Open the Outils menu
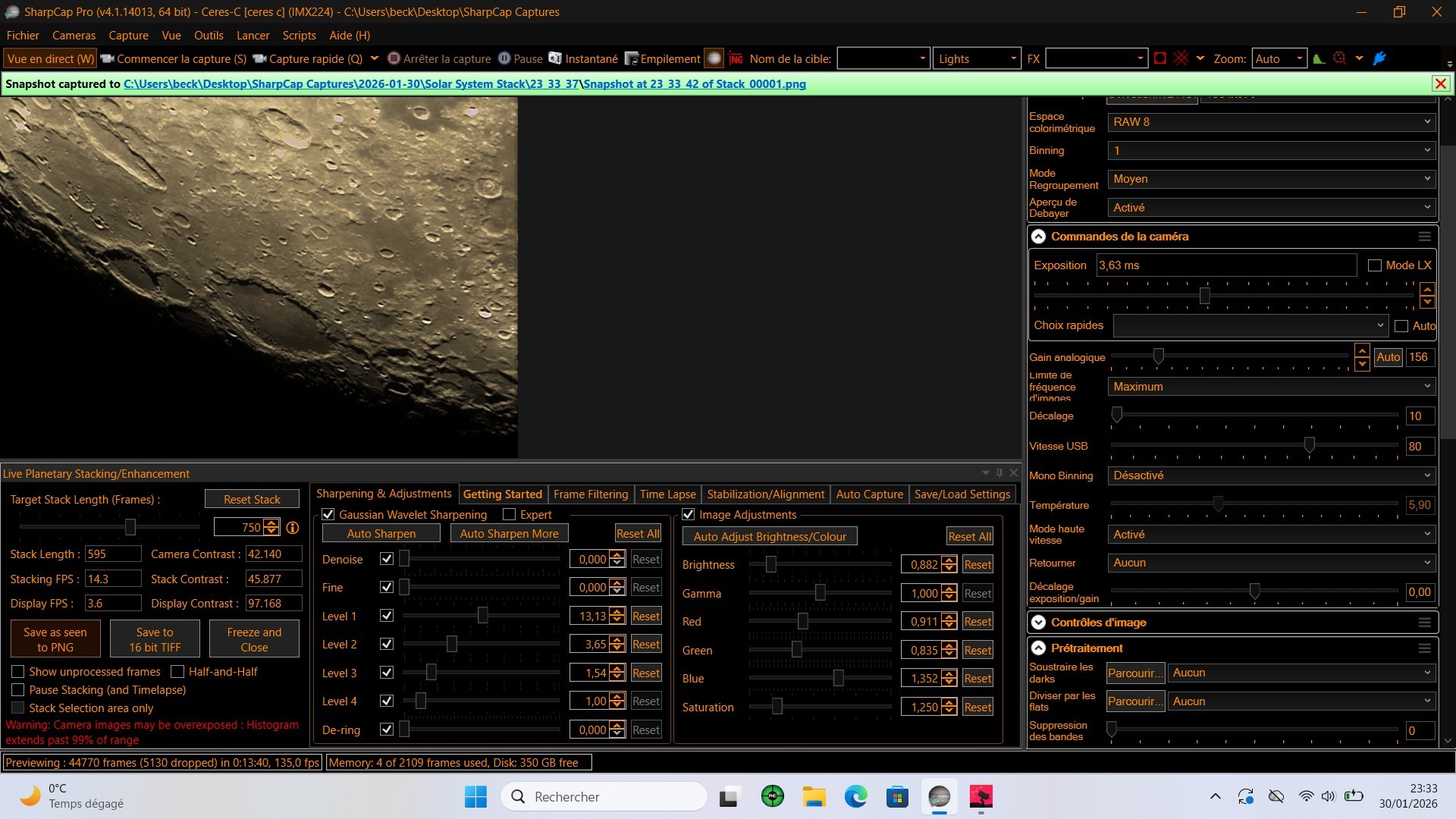 [x=209, y=35]
